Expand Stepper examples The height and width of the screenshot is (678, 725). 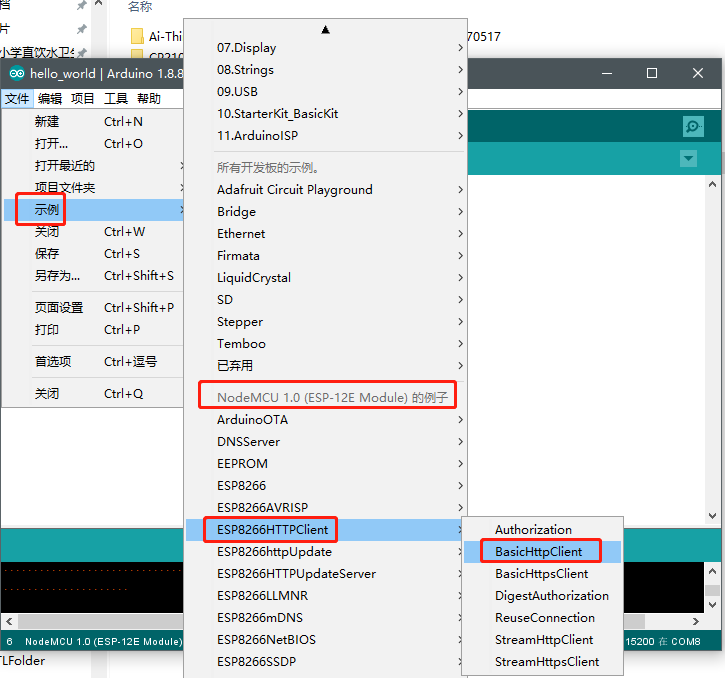326,321
